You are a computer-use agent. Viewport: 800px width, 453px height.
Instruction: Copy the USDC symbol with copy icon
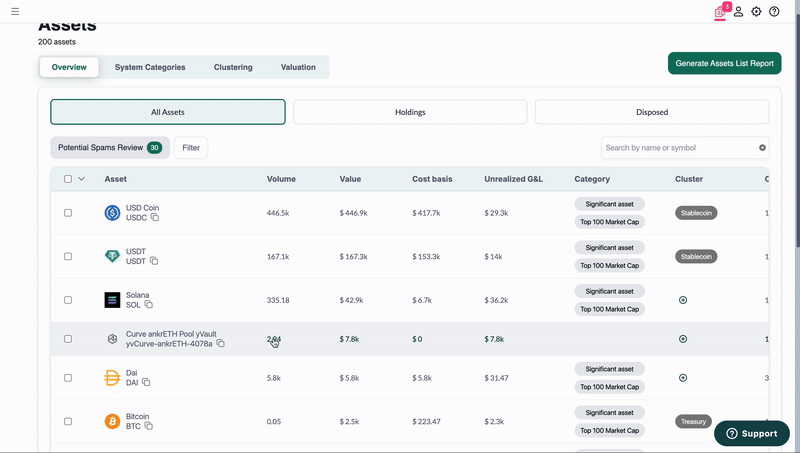click(155, 217)
